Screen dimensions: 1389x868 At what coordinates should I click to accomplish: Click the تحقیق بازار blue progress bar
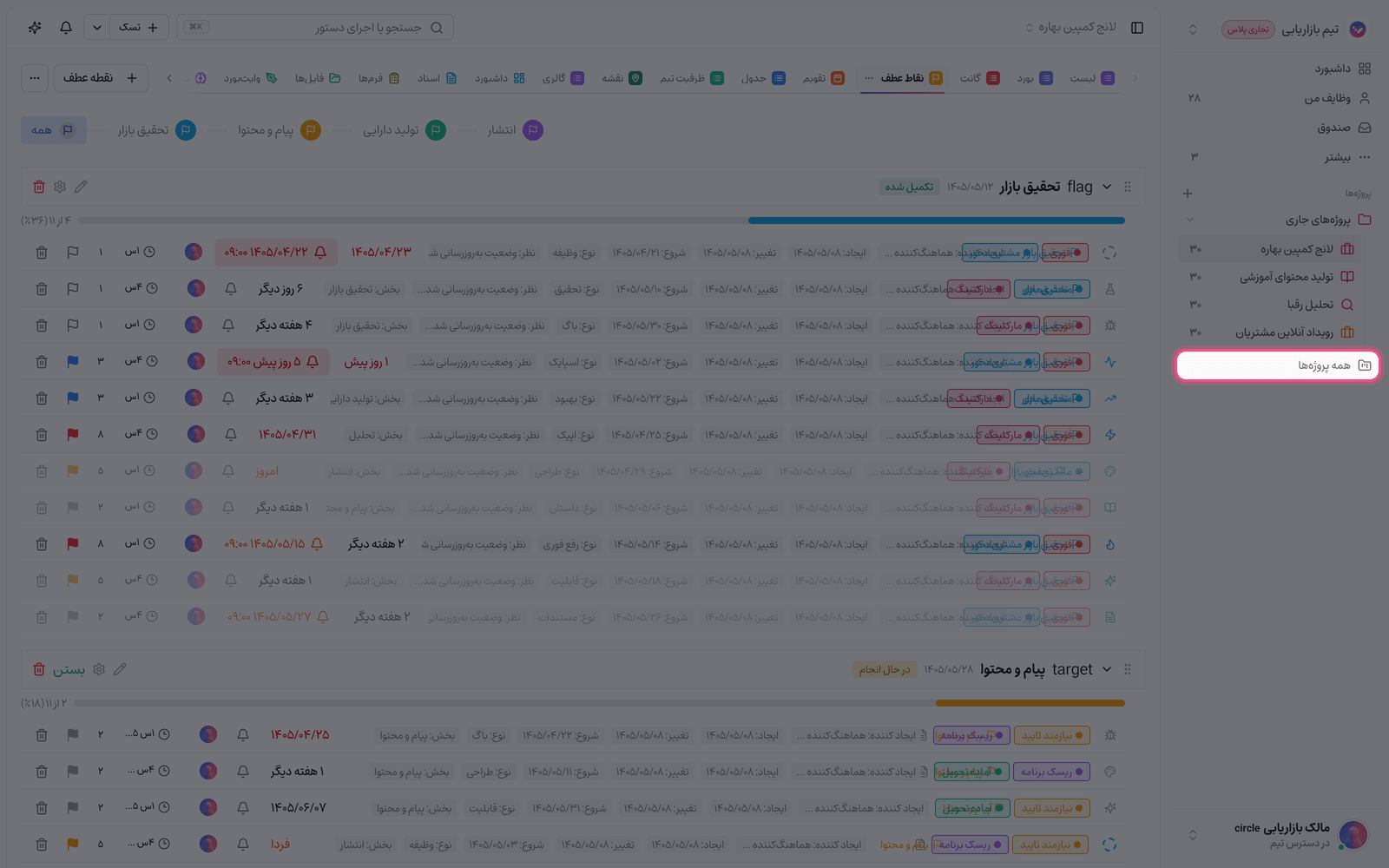point(937,220)
